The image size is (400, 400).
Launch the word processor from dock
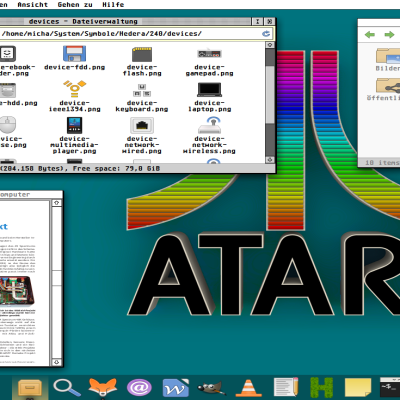[176, 388]
